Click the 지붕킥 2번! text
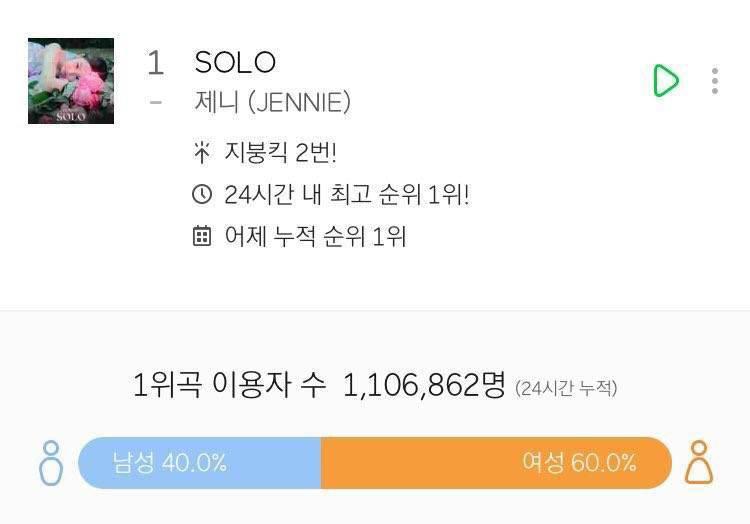 coord(281,153)
